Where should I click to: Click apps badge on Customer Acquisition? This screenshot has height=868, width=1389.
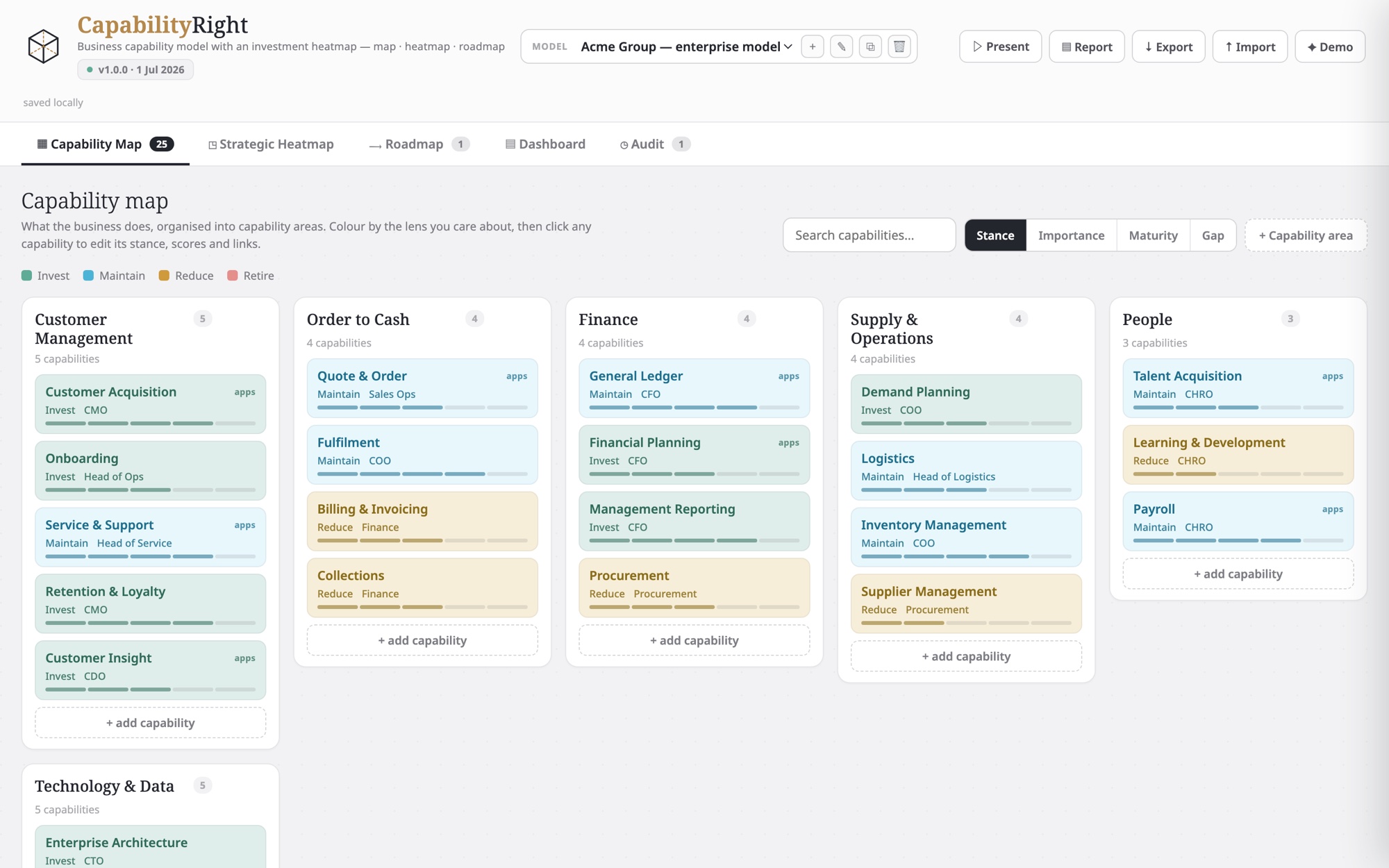tap(244, 392)
